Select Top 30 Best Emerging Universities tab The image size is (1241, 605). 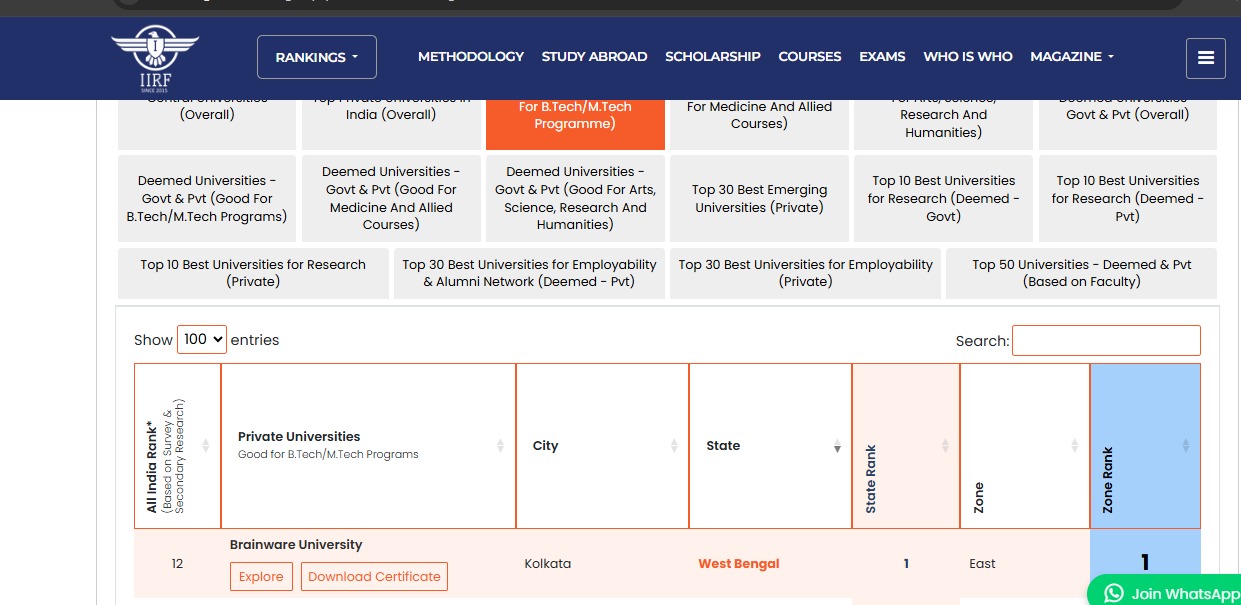pyautogui.click(x=759, y=198)
